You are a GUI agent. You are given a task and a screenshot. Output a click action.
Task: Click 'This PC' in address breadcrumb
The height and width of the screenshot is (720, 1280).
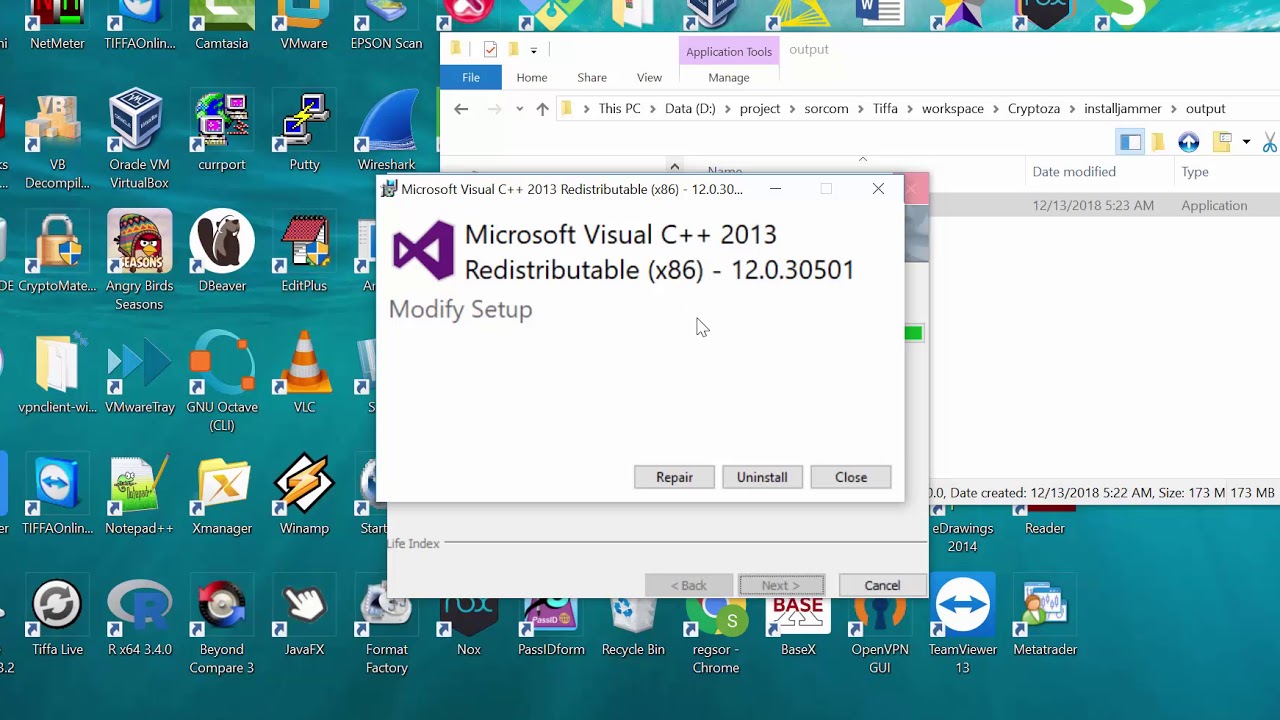(619, 109)
